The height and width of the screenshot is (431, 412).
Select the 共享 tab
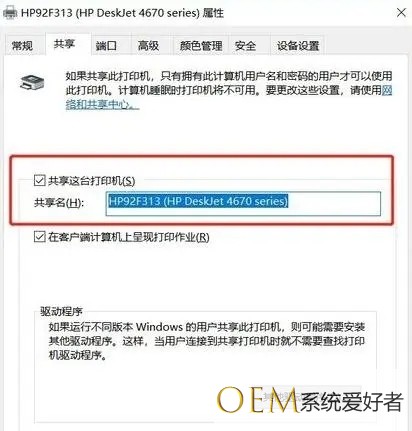[x=64, y=44]
